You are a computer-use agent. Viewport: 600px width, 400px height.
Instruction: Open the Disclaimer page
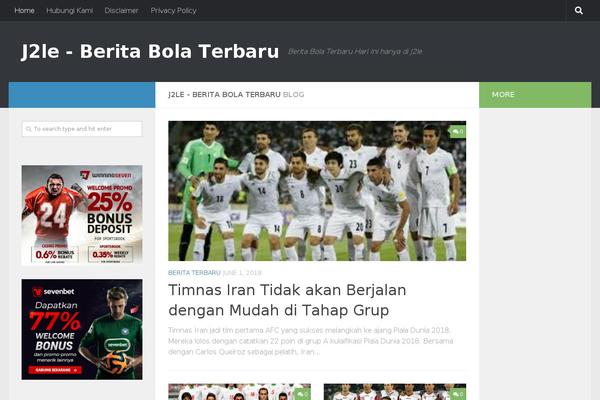click(121, 11)
